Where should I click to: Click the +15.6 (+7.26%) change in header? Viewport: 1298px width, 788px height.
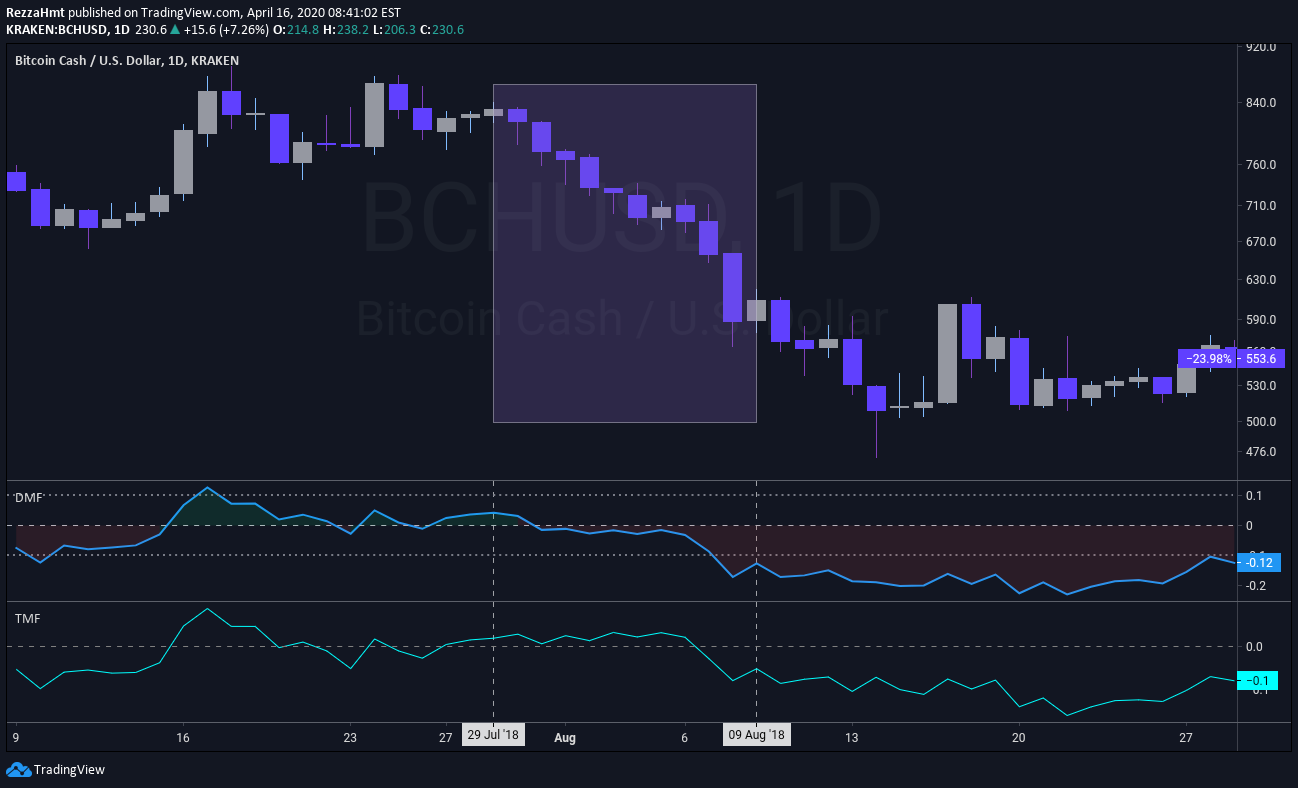227,30
